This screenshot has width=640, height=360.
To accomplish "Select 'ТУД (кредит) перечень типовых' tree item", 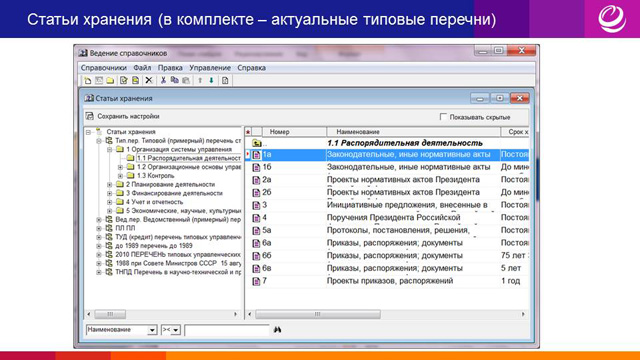I will 178,237.
